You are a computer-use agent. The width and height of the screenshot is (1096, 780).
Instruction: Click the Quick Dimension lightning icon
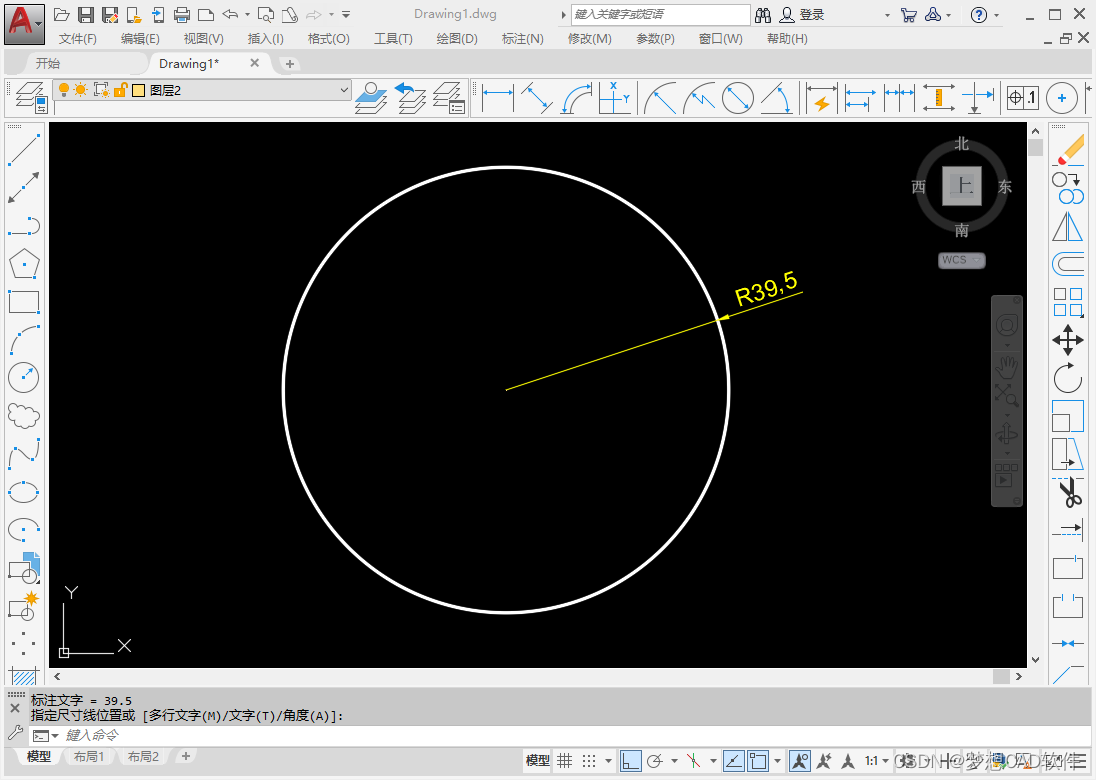pyautogui.click(x=821, y=98)
